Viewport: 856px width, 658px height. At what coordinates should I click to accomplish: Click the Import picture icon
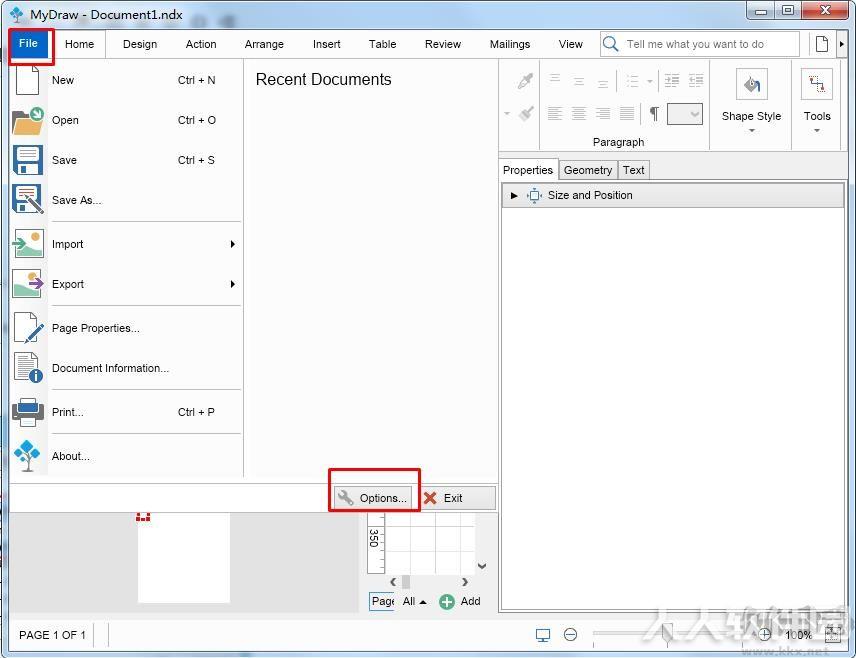coord(28,244)
